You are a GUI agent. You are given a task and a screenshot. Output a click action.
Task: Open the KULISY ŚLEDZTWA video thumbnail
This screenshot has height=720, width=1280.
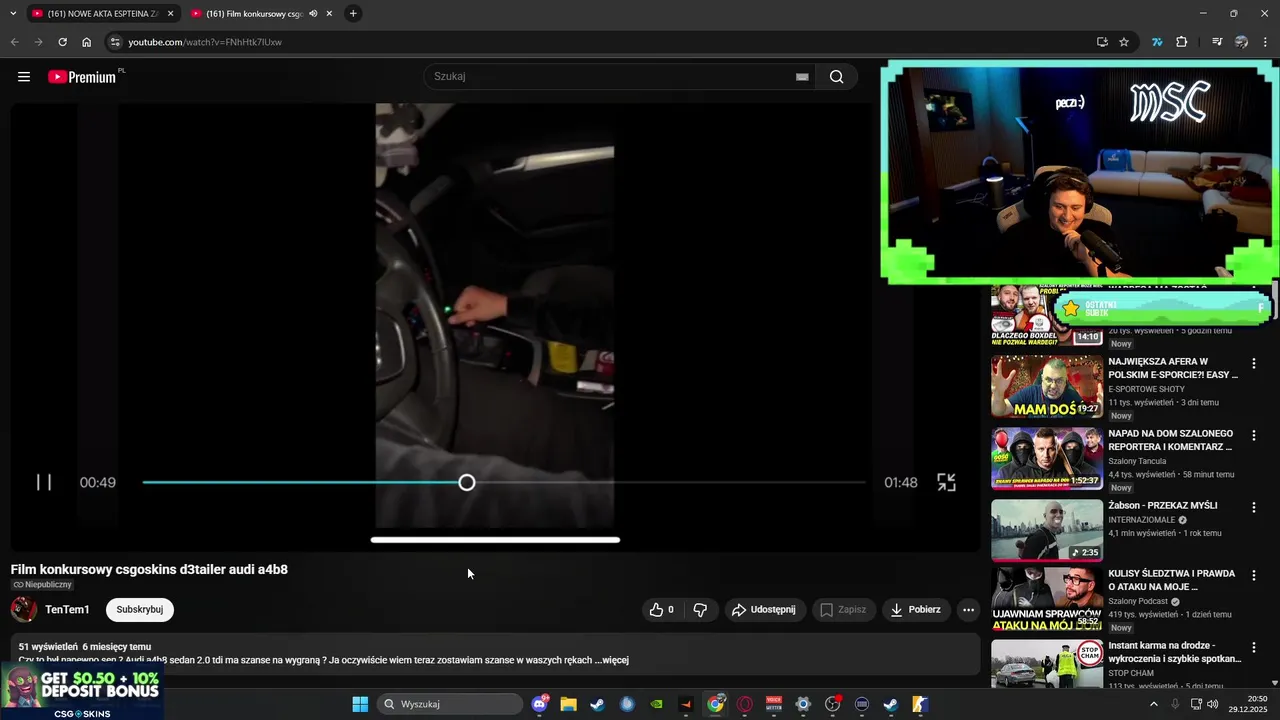[1047, 599]
